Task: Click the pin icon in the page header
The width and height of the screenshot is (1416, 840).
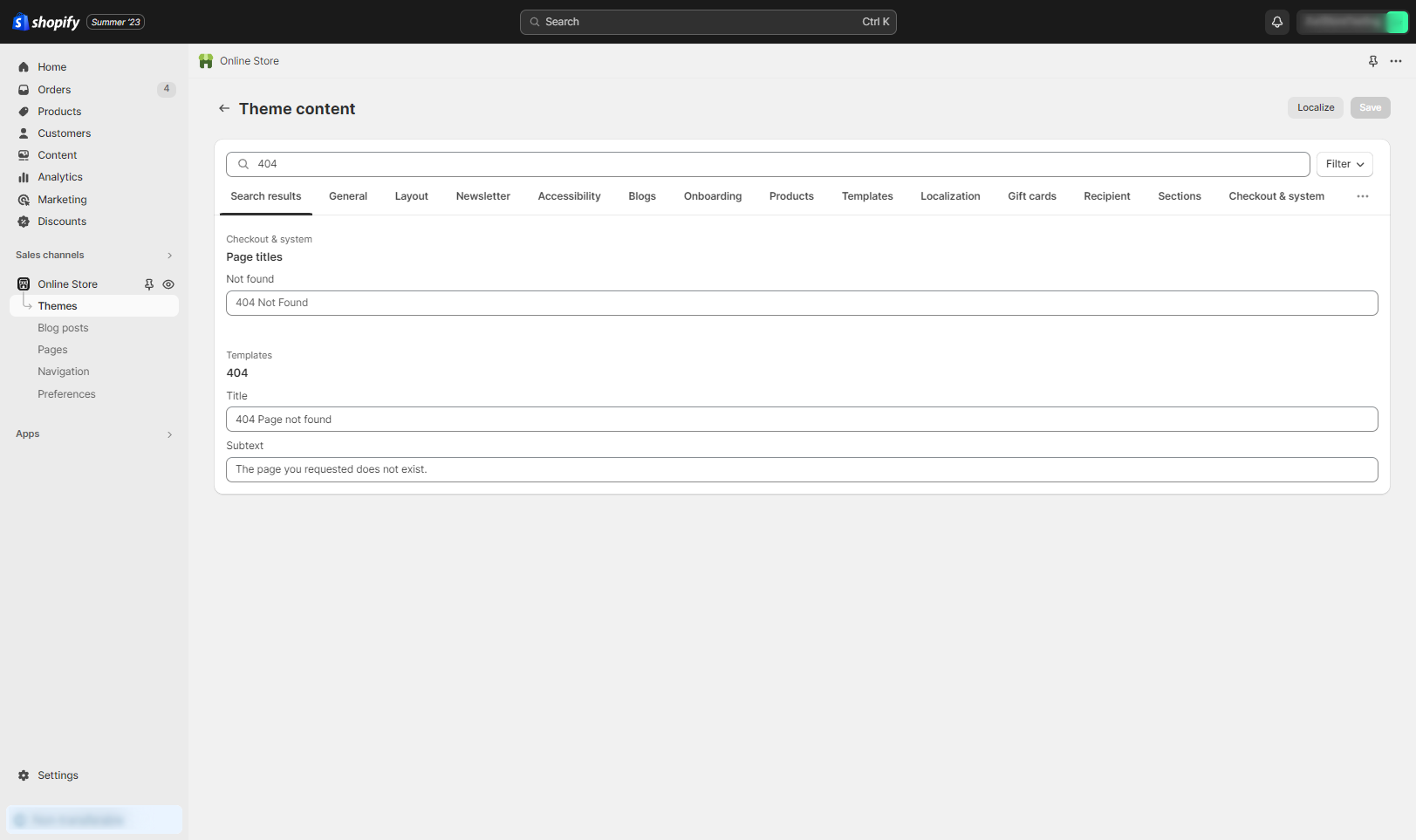Action: 1373,61
